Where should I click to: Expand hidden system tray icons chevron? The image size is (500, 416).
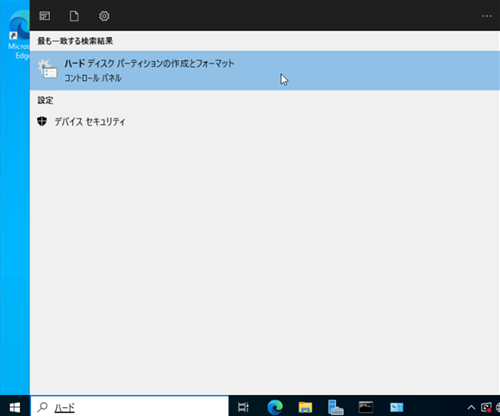pyautogui.click(x=471, y=407)
